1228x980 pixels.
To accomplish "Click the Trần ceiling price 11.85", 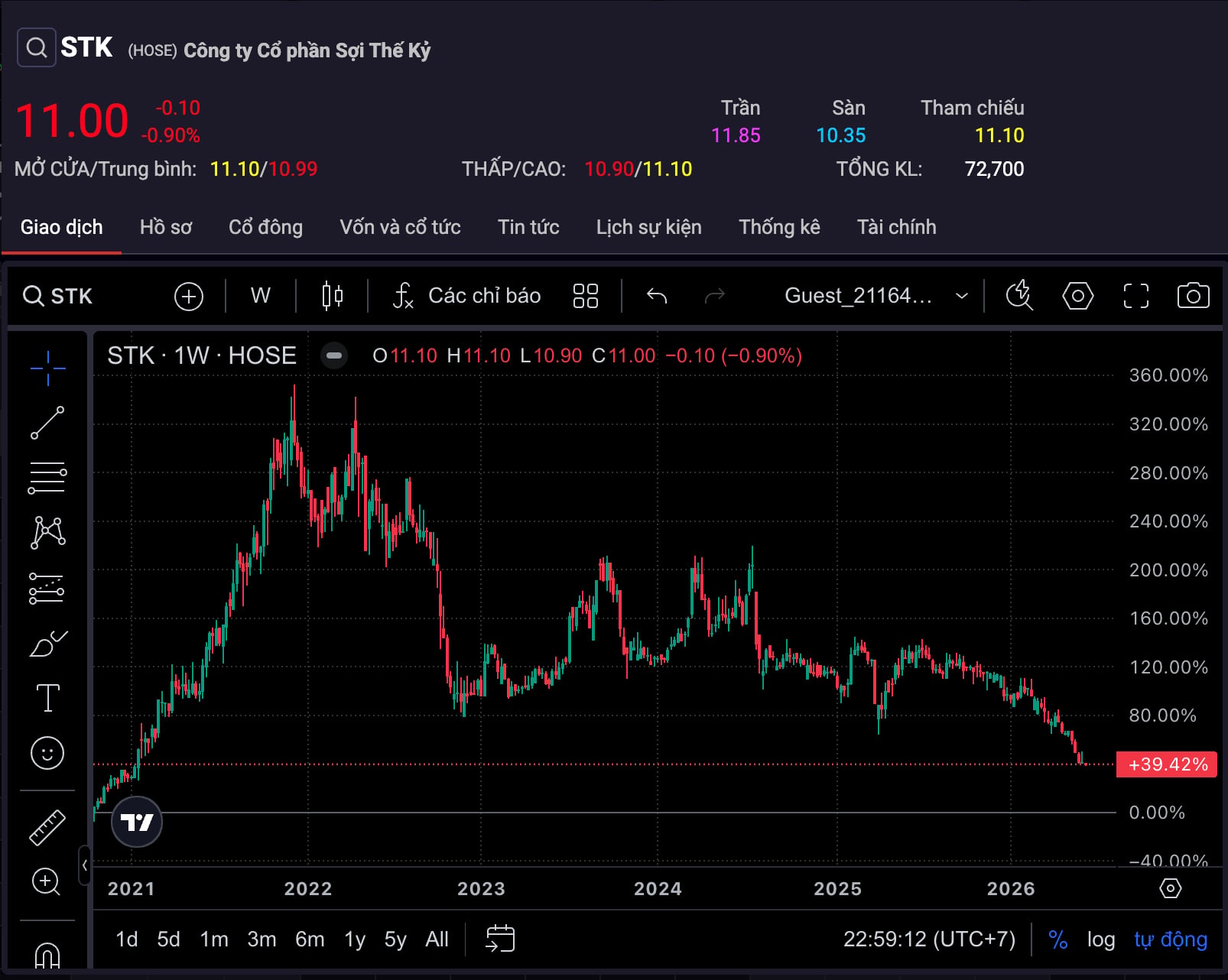I will [x=736, y=135].
